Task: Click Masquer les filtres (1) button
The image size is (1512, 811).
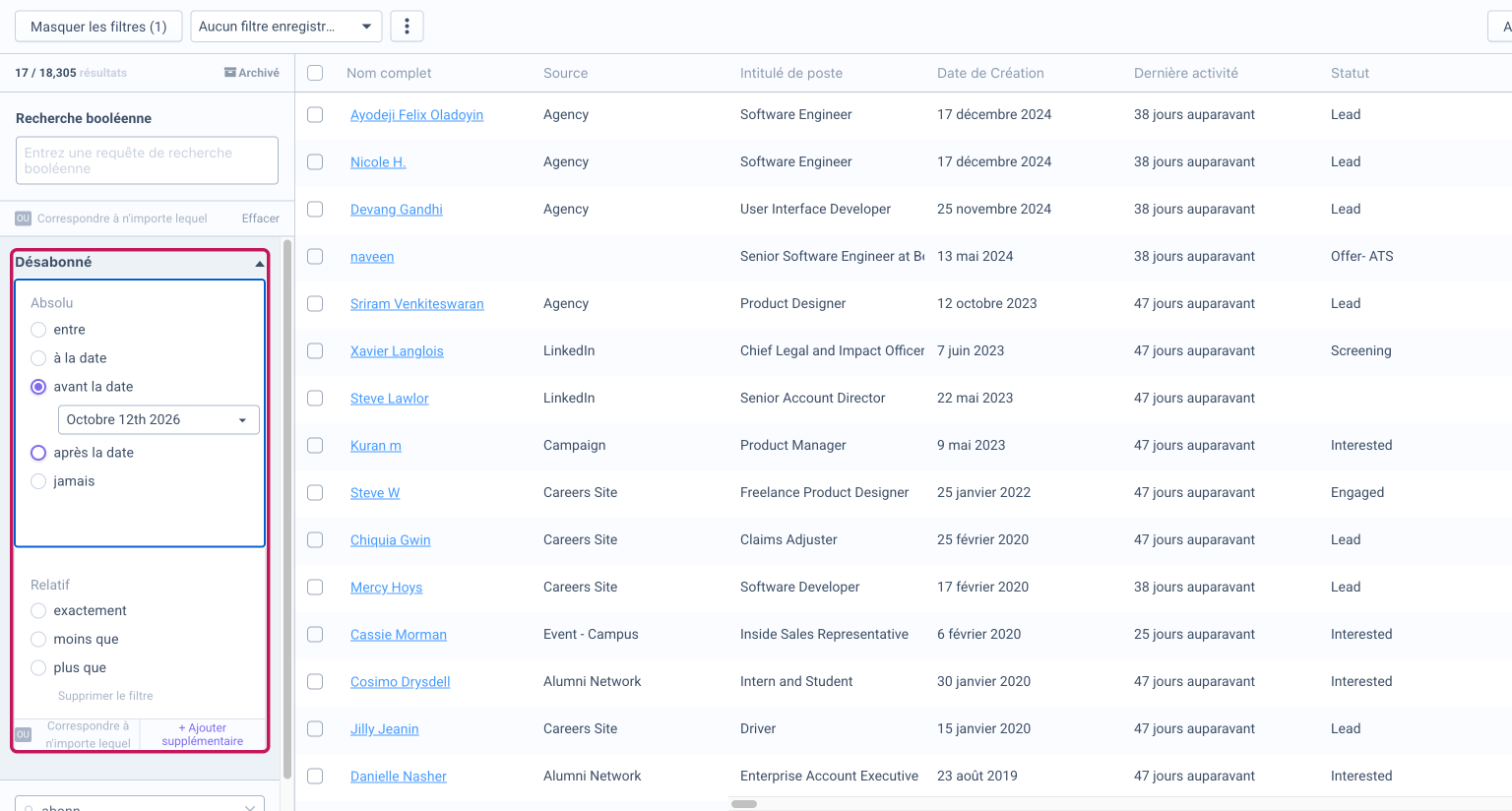Action: tap(98, 27)
